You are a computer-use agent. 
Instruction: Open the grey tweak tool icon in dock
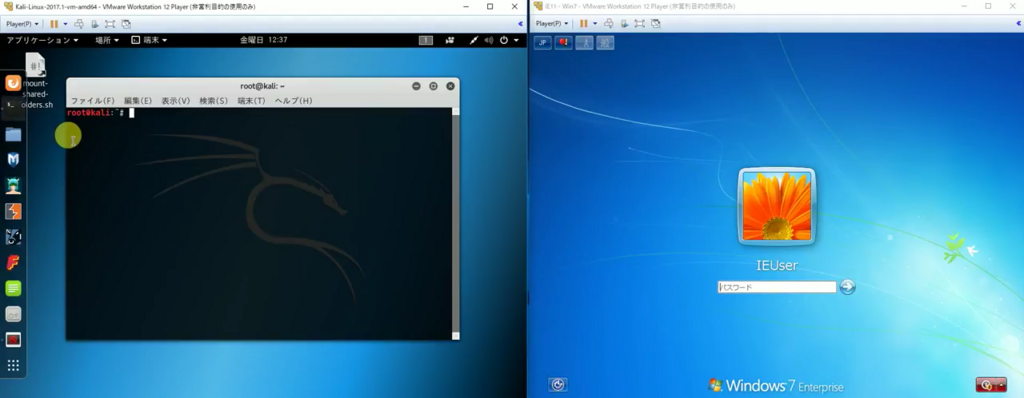click(13, 314)
